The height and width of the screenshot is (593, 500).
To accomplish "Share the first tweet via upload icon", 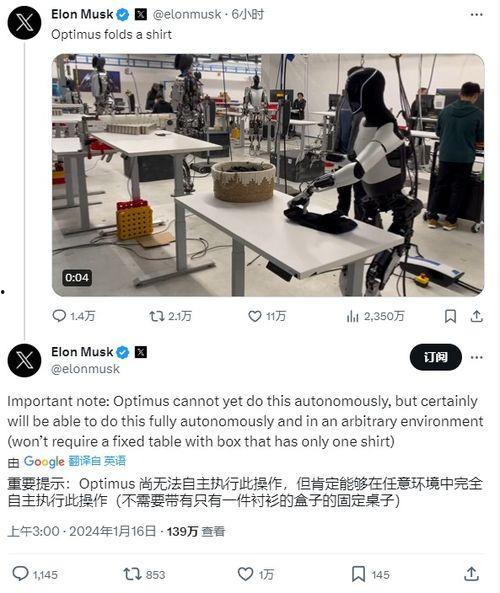I will point(477,316).
